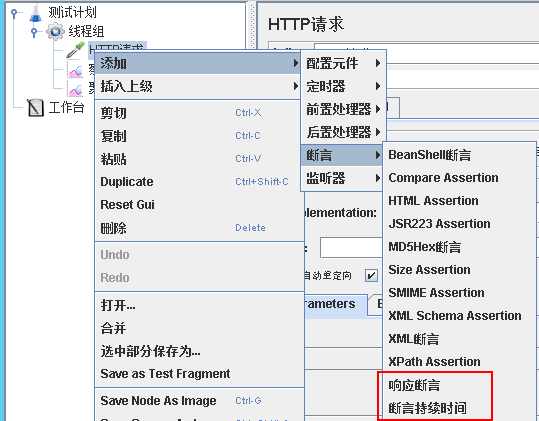Screen dimensions: 539x421
Task: Click the Thread Group gear icon
Action: click(x=55, y=32)
